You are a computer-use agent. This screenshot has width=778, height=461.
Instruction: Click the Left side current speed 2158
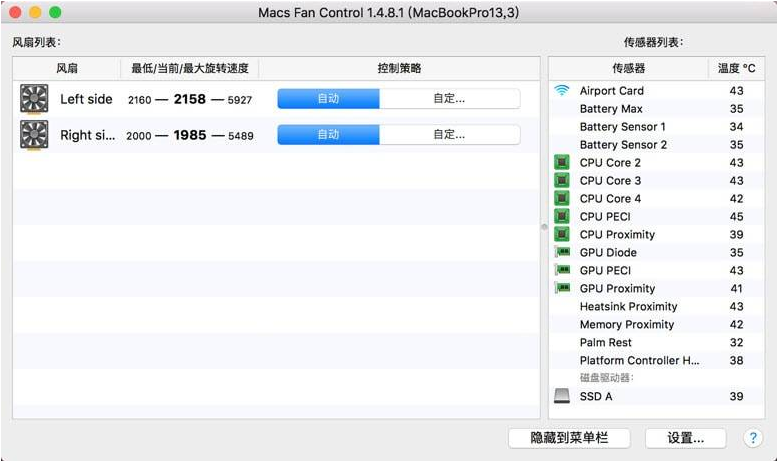pos(190,99)
